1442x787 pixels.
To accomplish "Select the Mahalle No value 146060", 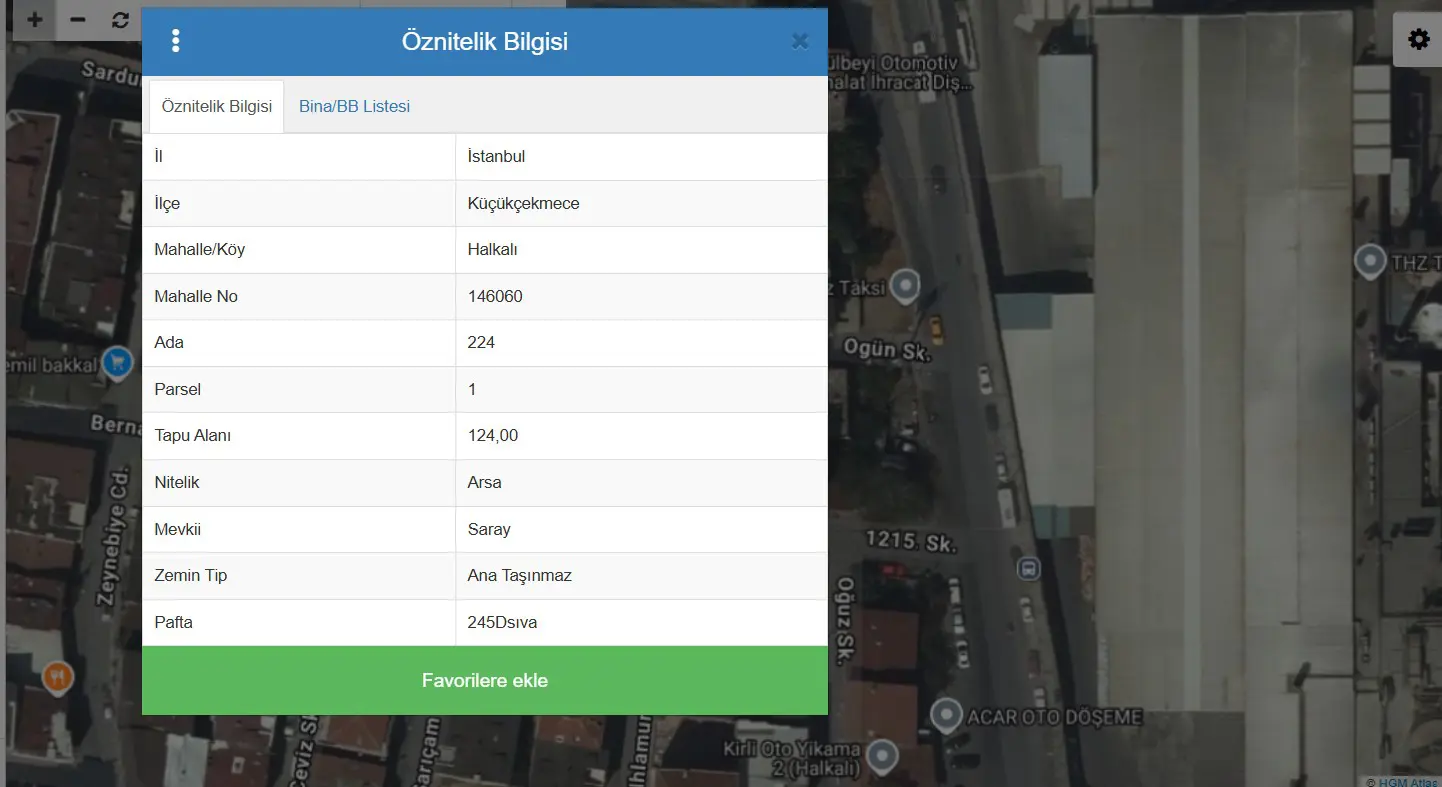I will [x=641, y=296].
